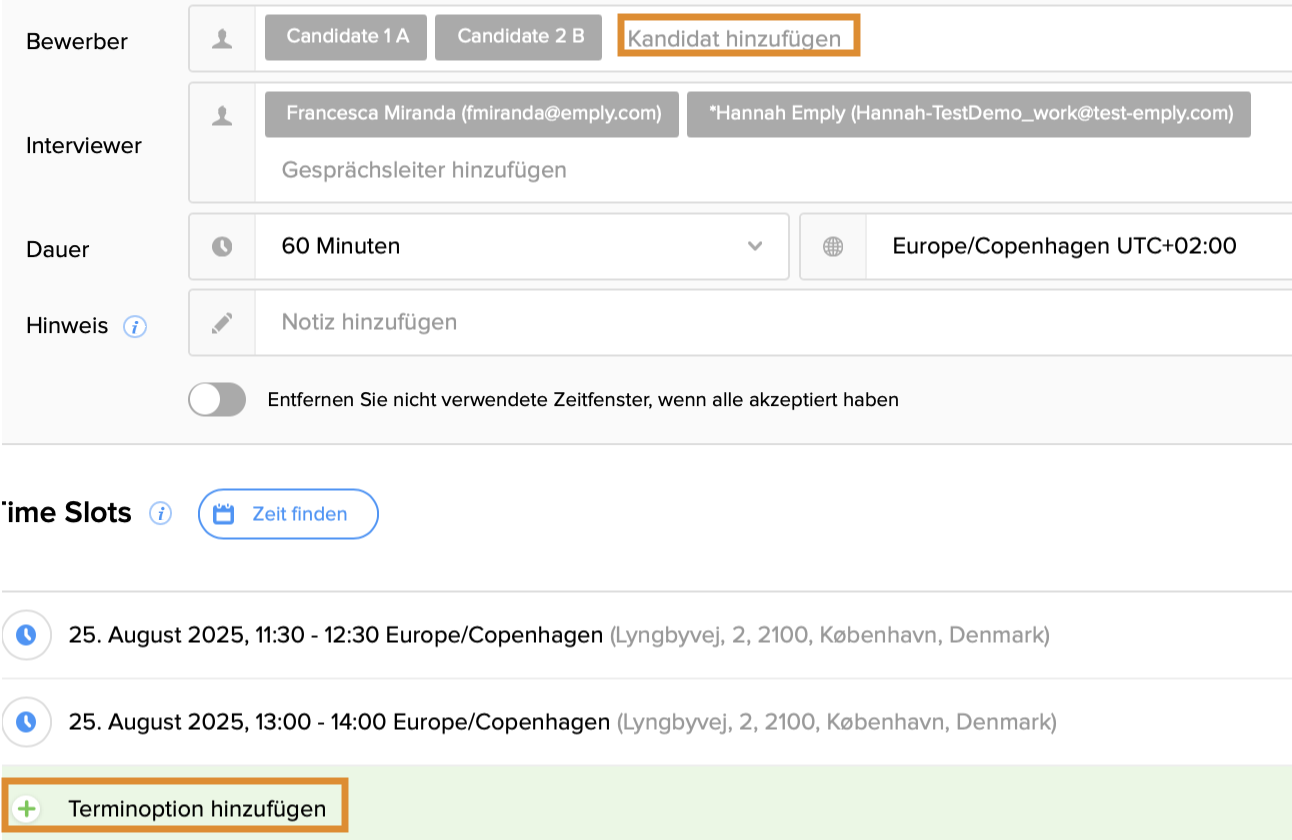Click the green plus icon for Terminoption

(26, 808)
